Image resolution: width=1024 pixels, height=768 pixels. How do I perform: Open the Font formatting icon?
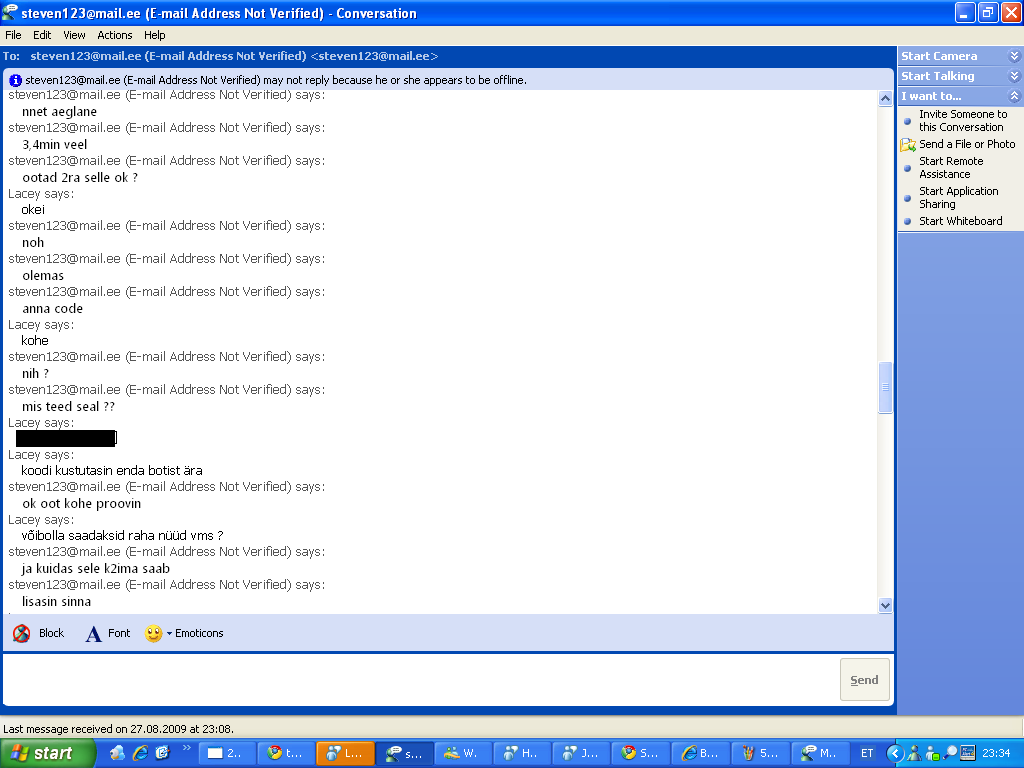(x=93, y=633)
